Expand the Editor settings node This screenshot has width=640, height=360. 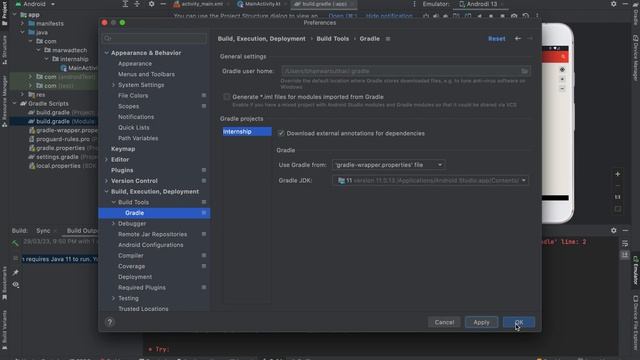tap(107, 160)
